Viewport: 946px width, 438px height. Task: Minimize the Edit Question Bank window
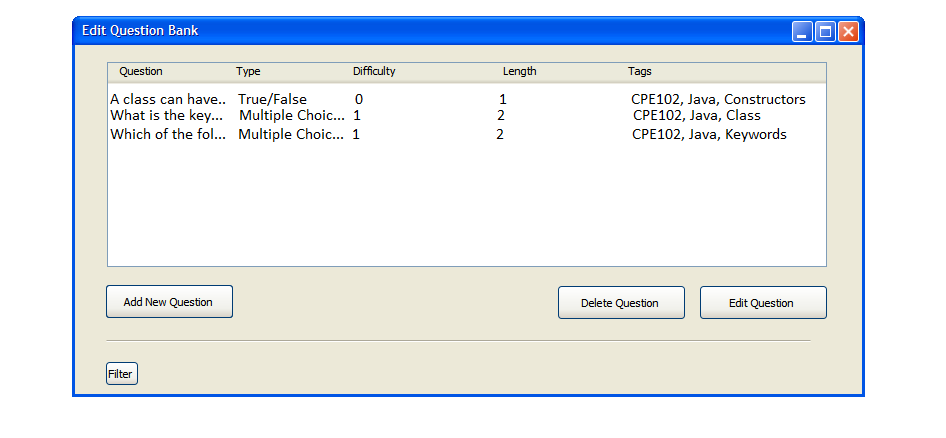802,32
